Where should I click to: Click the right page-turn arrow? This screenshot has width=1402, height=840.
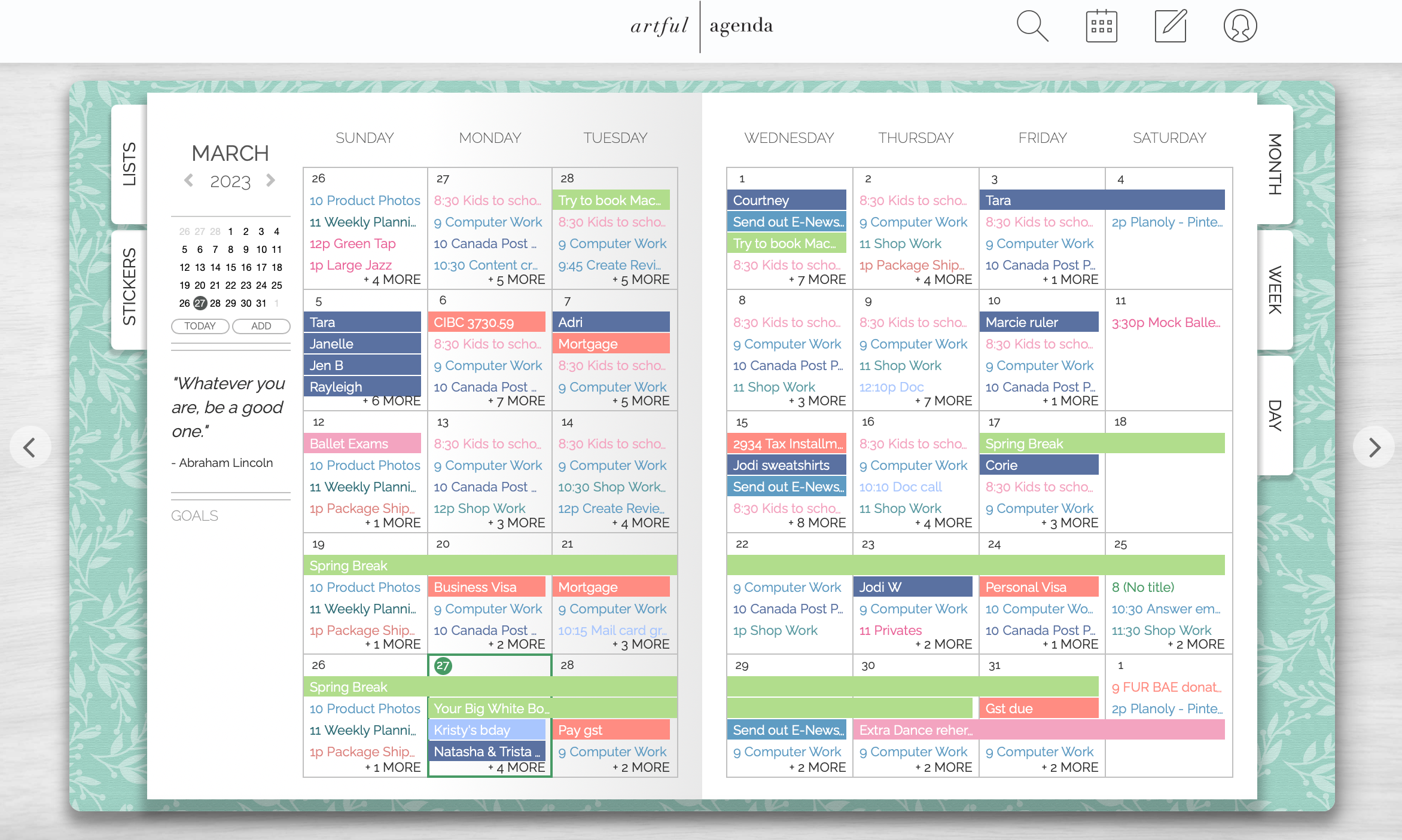1373,447
